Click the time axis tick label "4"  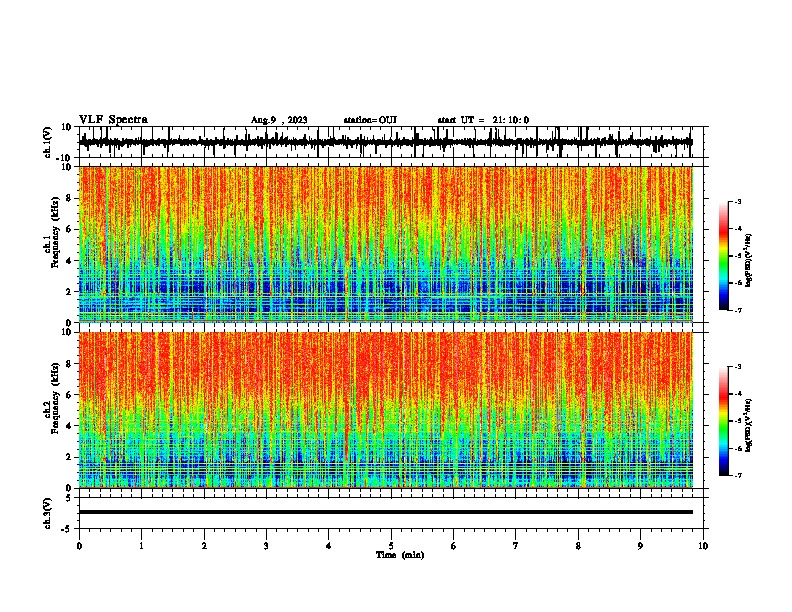click(x=329, y=546)
